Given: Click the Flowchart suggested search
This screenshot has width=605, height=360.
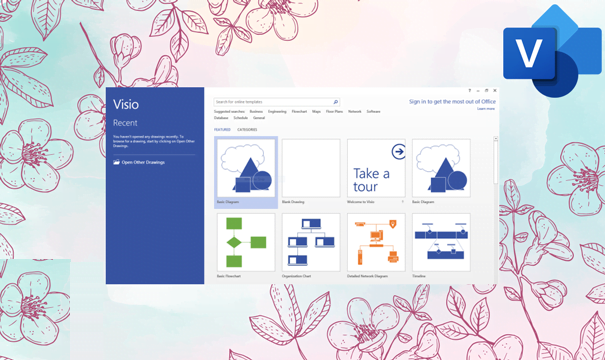Looking at the screenshot, I should [x=299, y=112].
